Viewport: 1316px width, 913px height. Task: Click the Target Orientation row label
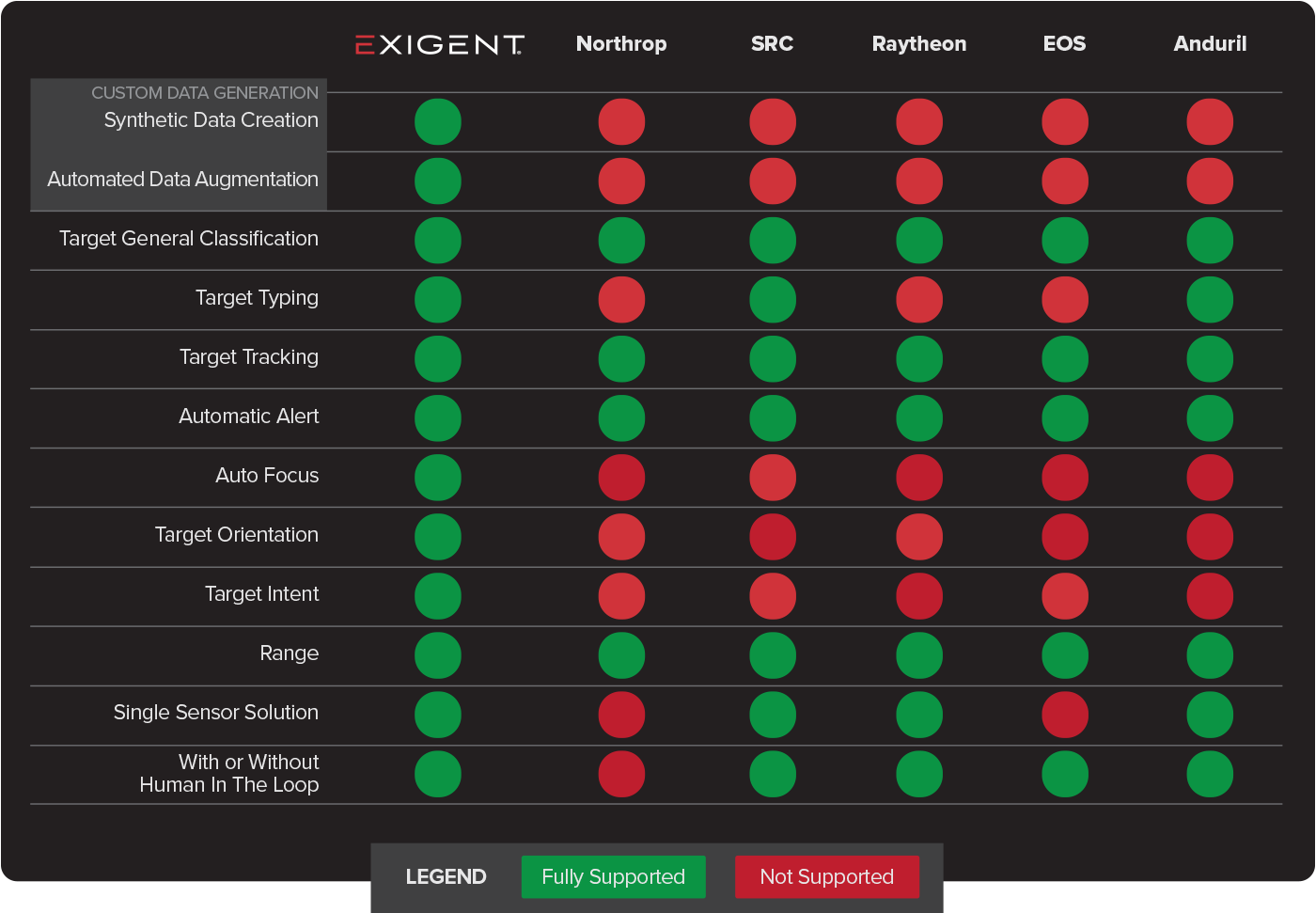pyautogui.click(x=237, y=535)
